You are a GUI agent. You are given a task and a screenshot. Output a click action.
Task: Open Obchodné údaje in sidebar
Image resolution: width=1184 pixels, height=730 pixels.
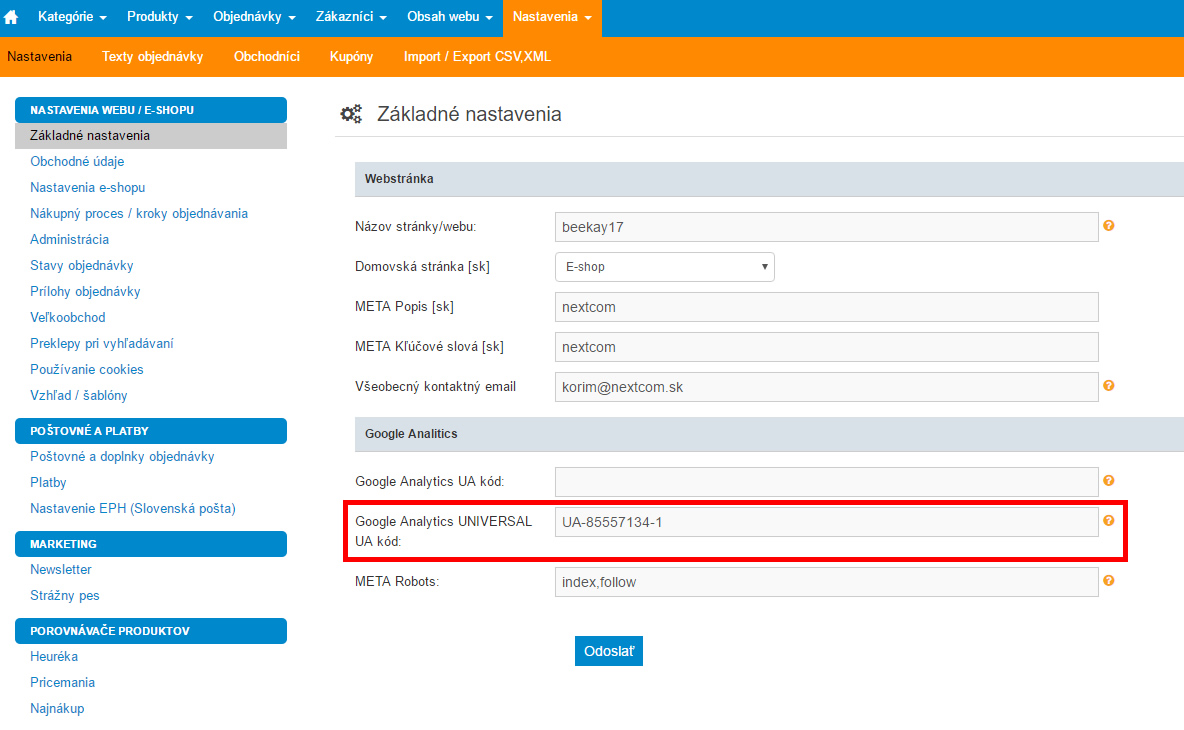tap(77, 161)
